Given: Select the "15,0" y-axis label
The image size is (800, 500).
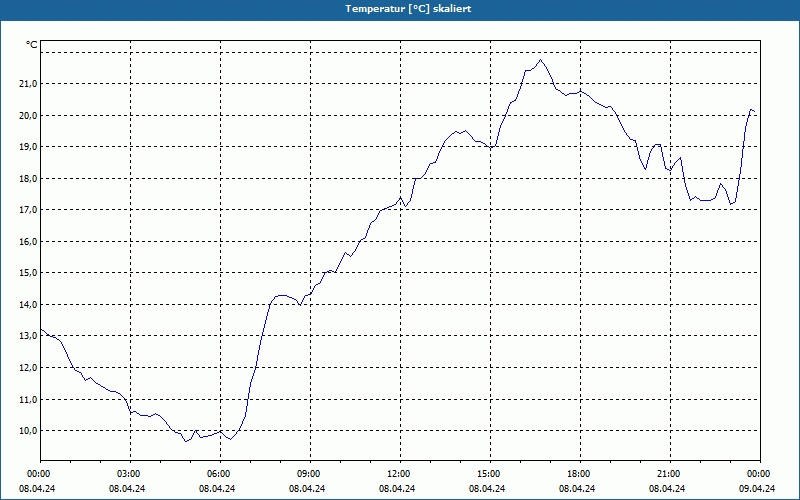Looking at the screenshot, I should 28,273.
